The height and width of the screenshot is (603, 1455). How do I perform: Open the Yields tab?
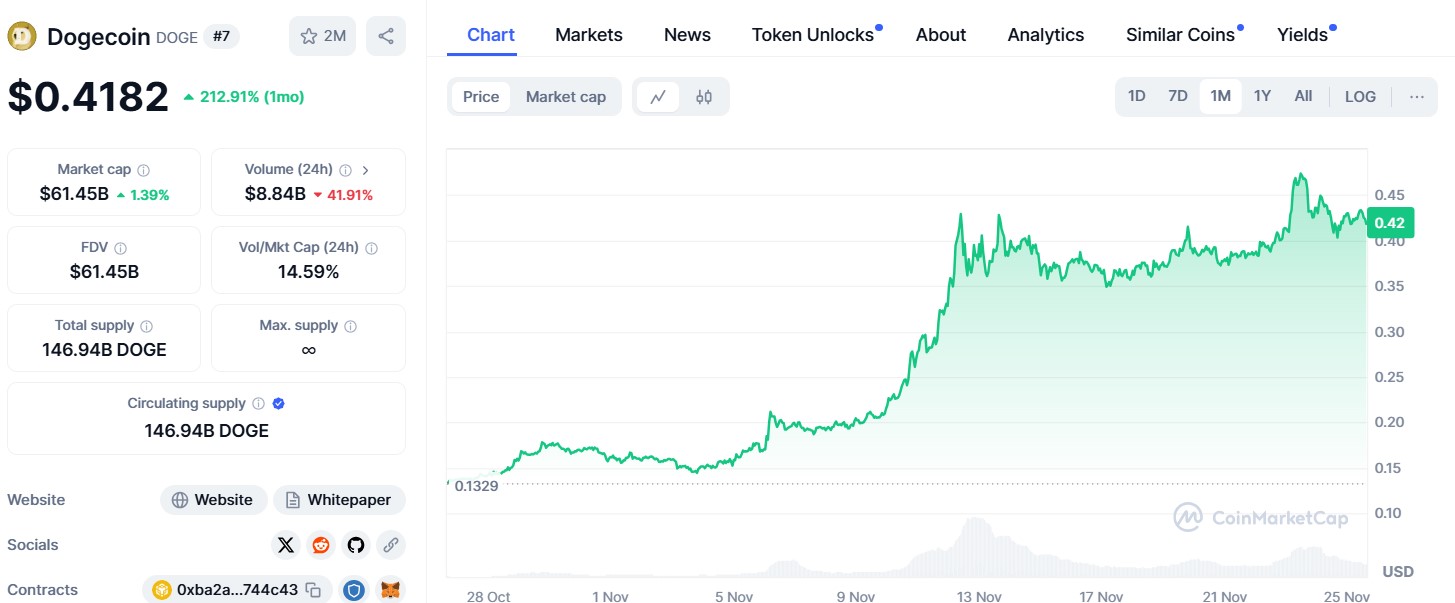point(1305,35)
